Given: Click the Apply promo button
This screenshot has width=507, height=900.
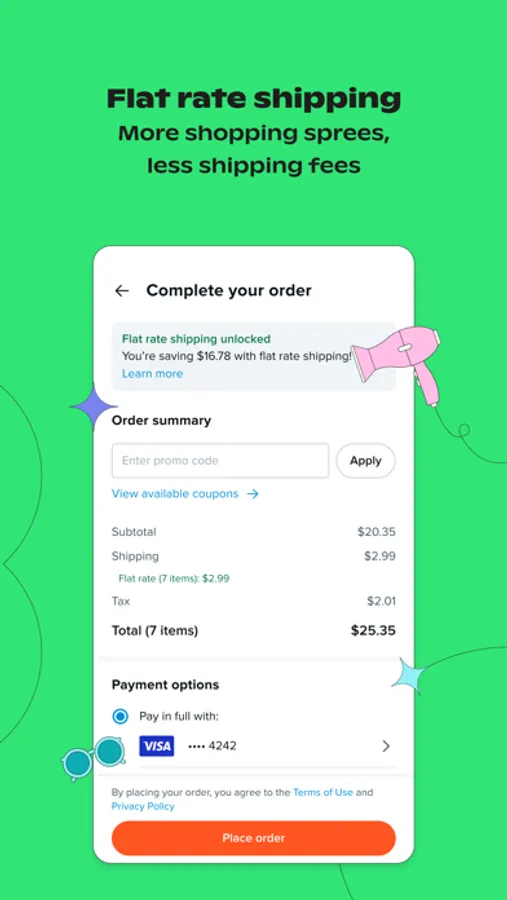Looking at the screenshot, I should click(x=366, y=460).
